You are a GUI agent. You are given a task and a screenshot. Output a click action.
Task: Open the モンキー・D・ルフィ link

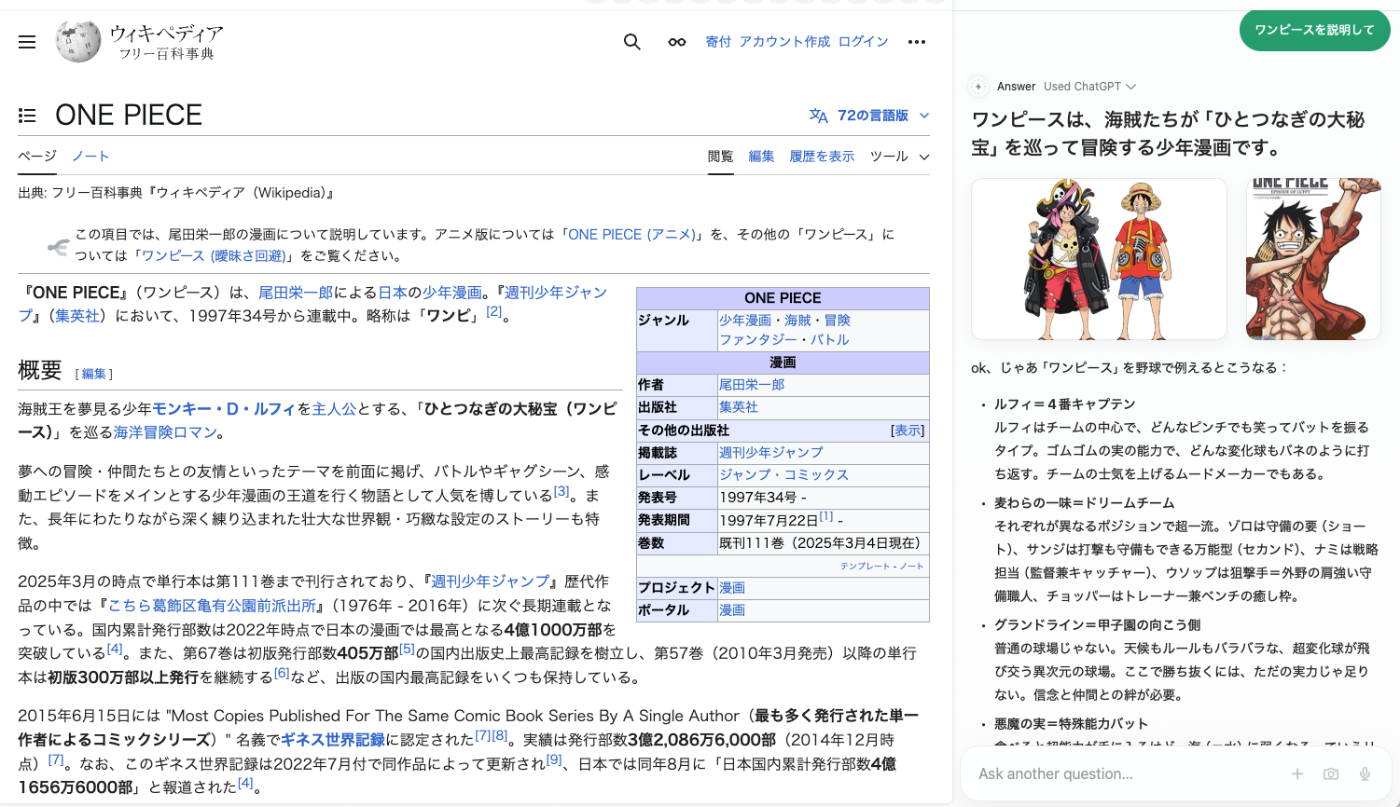point(224,409)
